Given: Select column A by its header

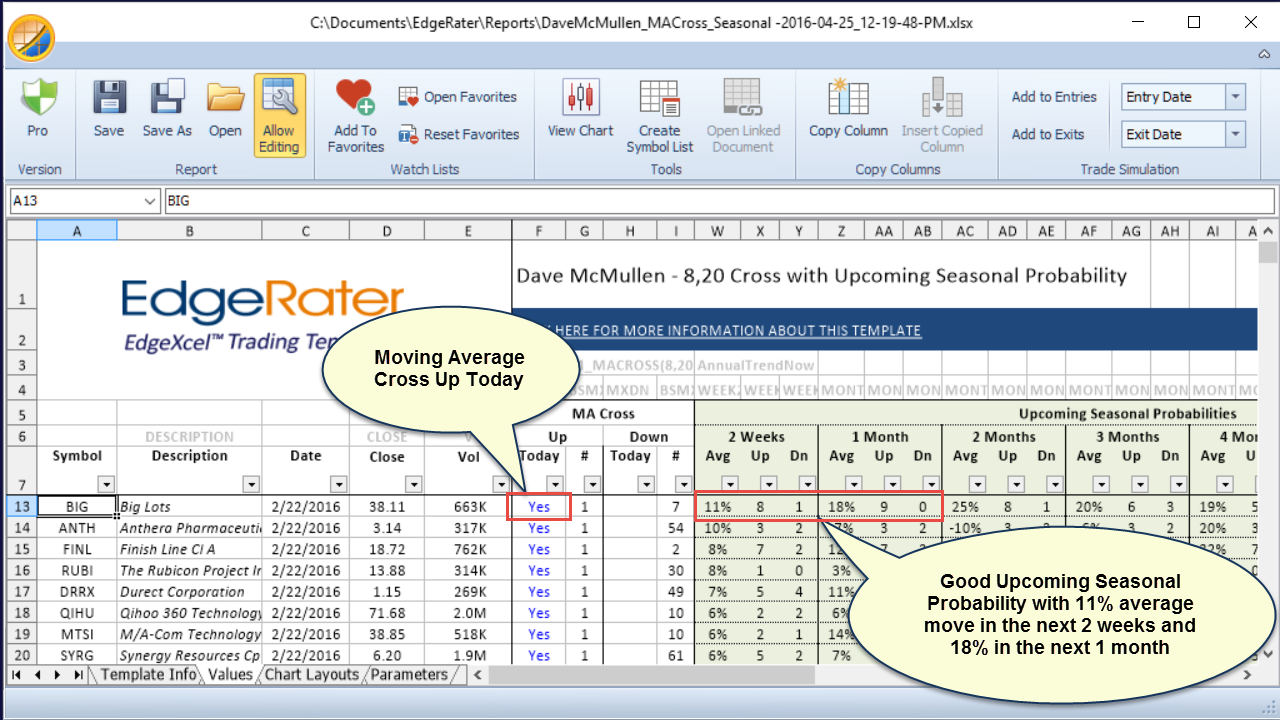Looking at the screenshot, I should (77, 230).
